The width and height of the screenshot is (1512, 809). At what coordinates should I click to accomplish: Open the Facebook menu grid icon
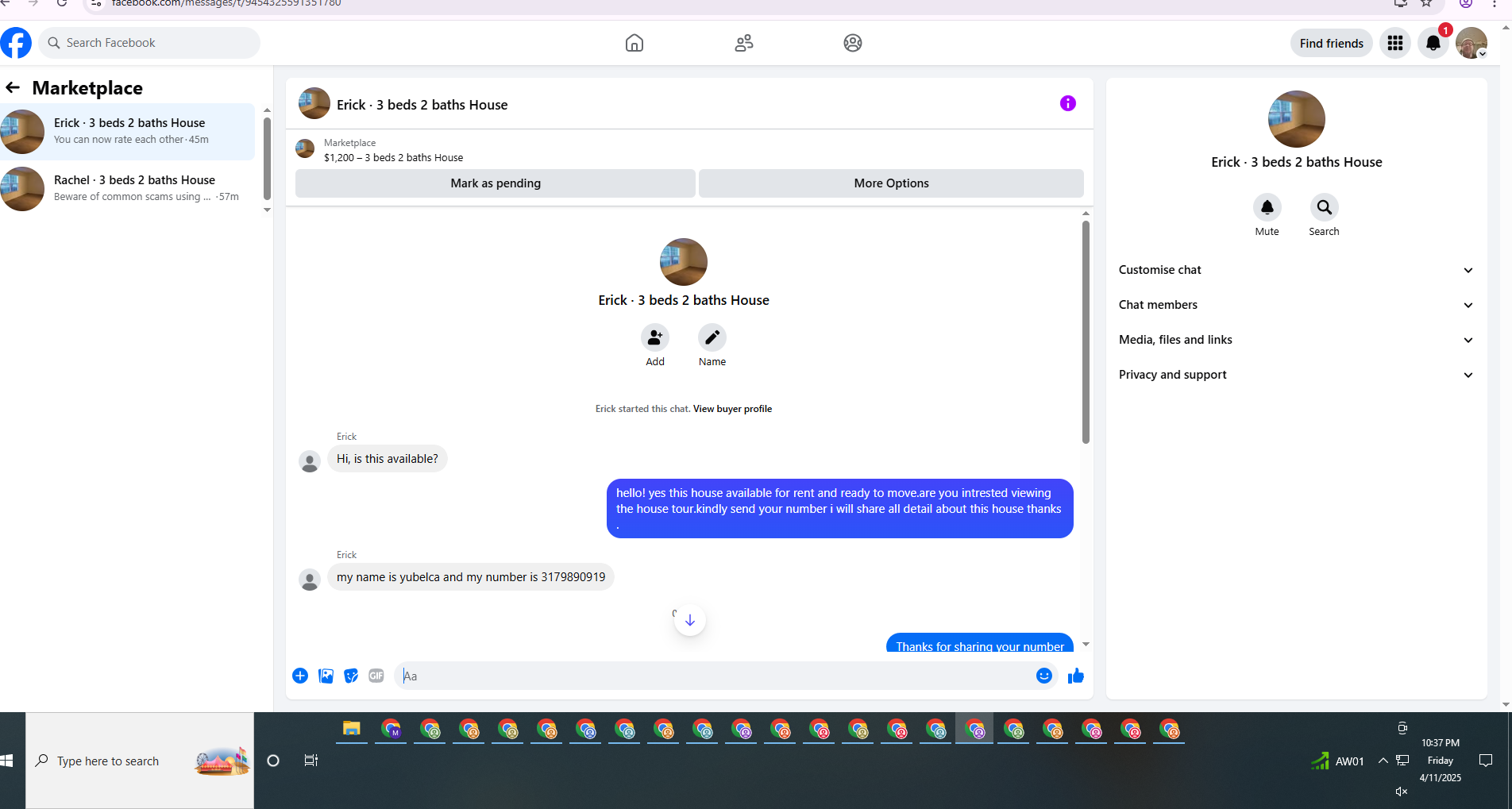tap(1394, 43)
